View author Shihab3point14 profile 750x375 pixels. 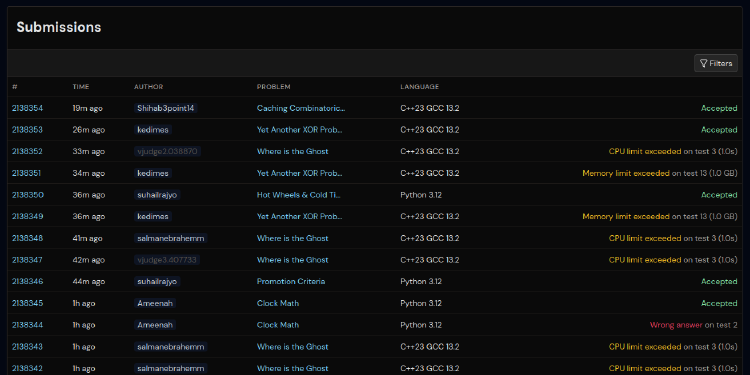(165, 108)
